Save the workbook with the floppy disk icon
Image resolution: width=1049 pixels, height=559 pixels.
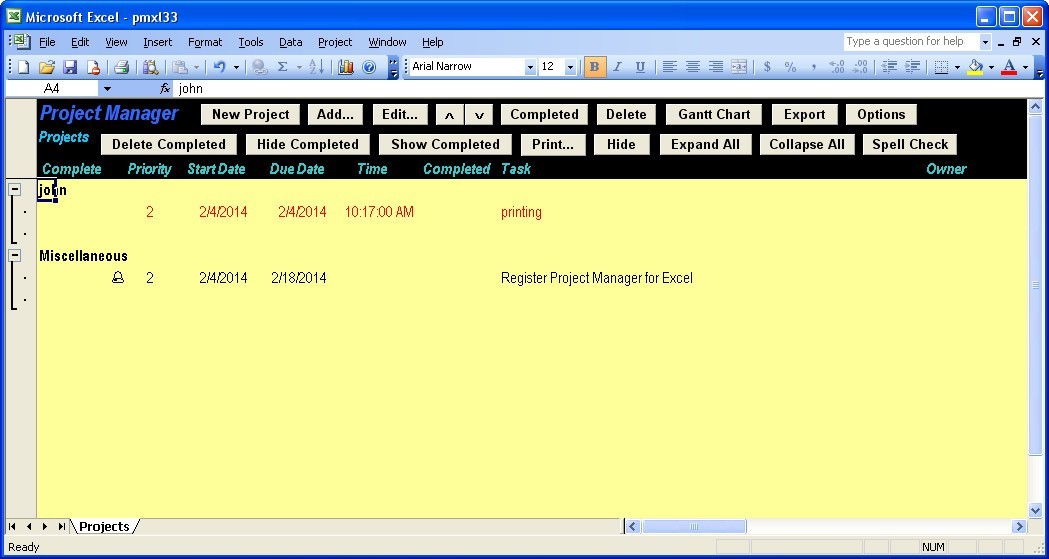coord(70,67)
